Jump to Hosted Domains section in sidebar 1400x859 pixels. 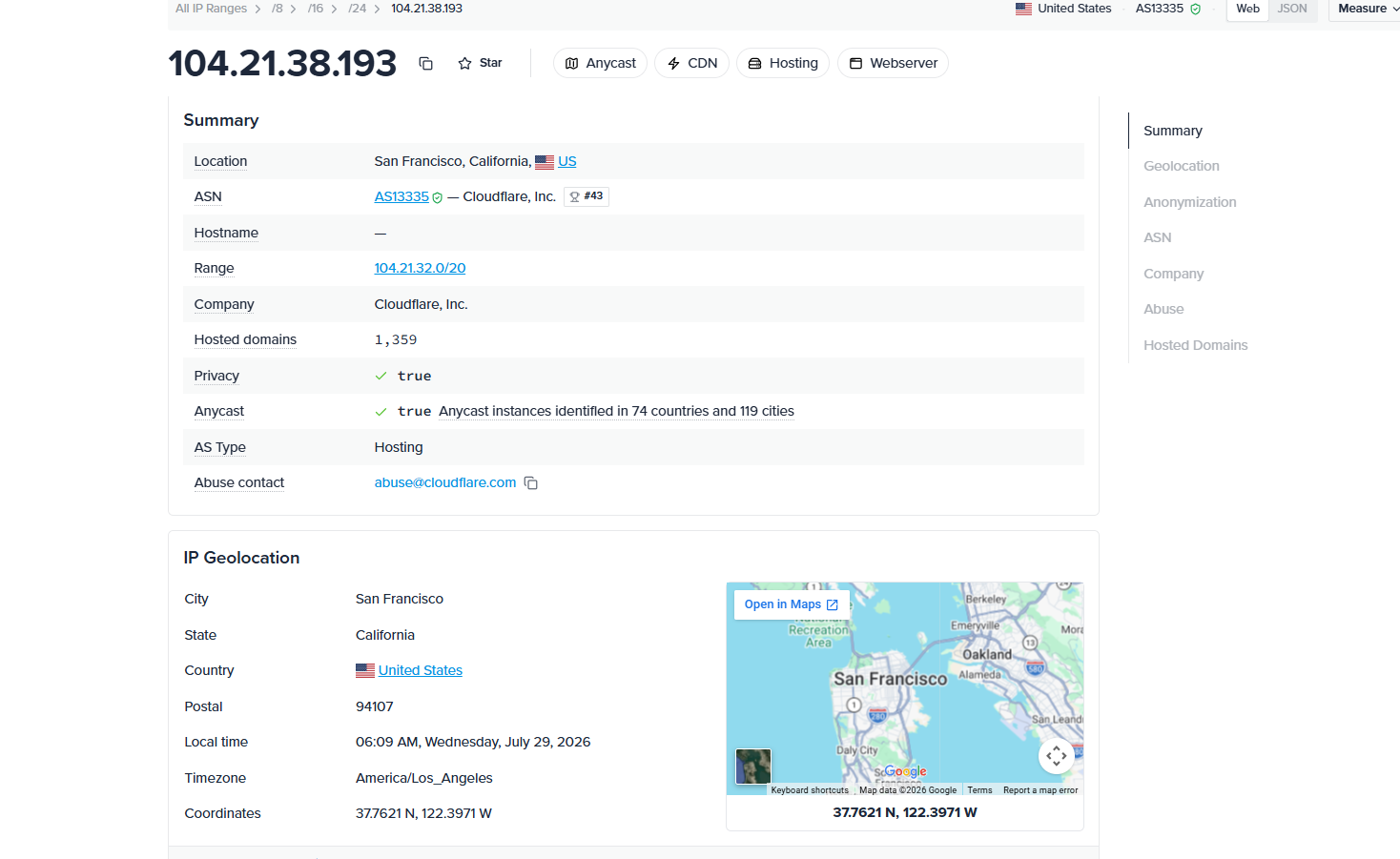click(1196, 345)
